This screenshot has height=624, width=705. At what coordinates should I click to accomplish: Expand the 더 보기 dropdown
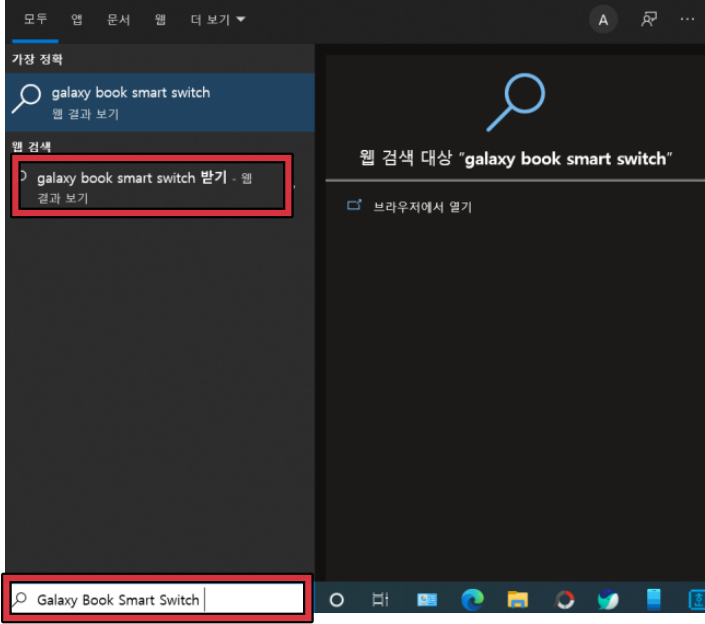click(218, 19)
